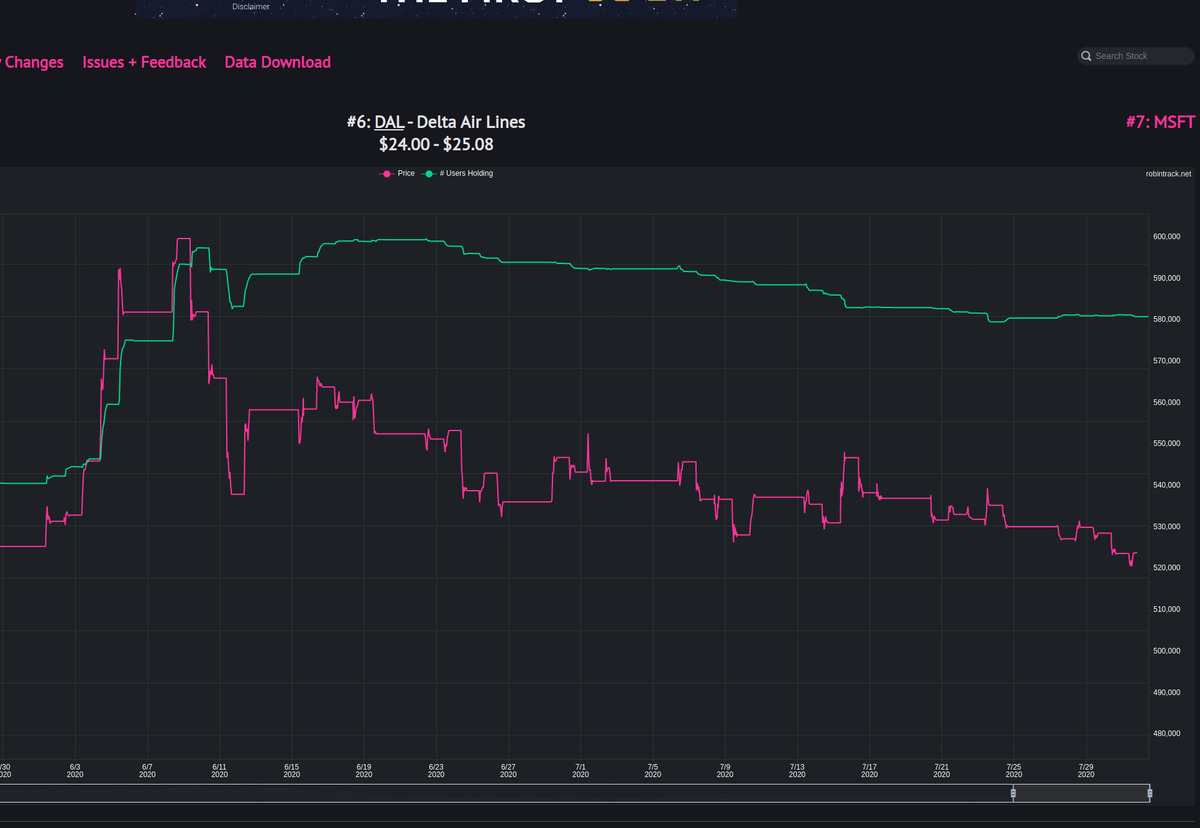Click the 7/17 2020 date axis label
1200x828 pixels.
click(869, 770)
